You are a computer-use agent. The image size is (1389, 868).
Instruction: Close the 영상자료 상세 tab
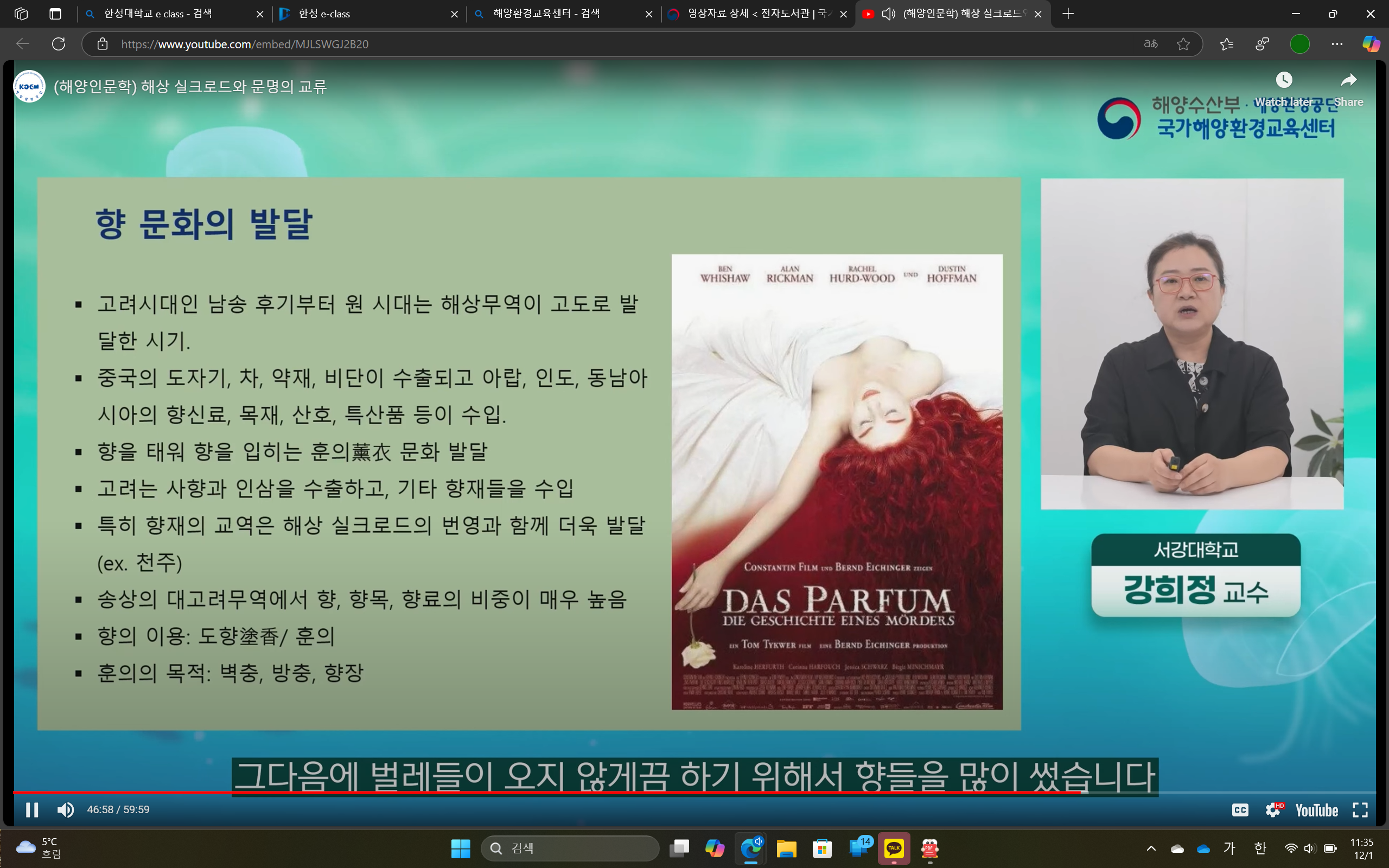(844, 14)
